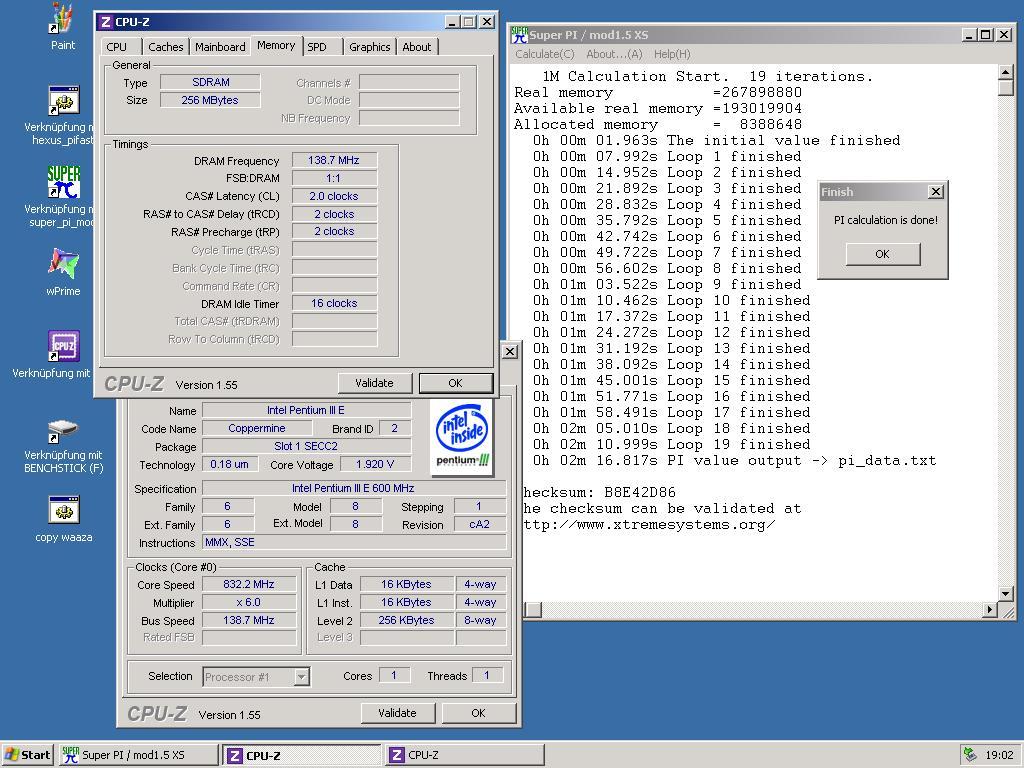The height and width of the screenshot is (768, 1024).
Task: Click OK in the rear CPU-Z window
Action: [478, 713]
